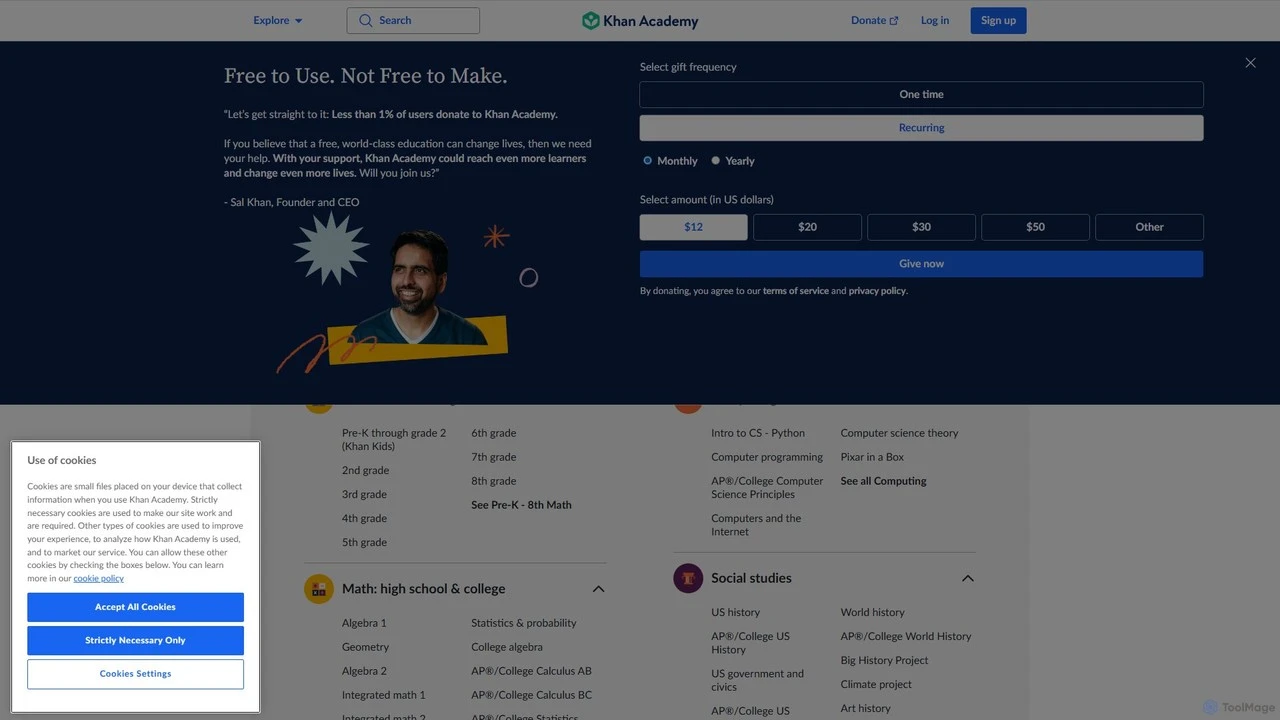Viewport: 1280px width, 720px height.
Task: Click the Sign up button
Action: coord(998,21)
